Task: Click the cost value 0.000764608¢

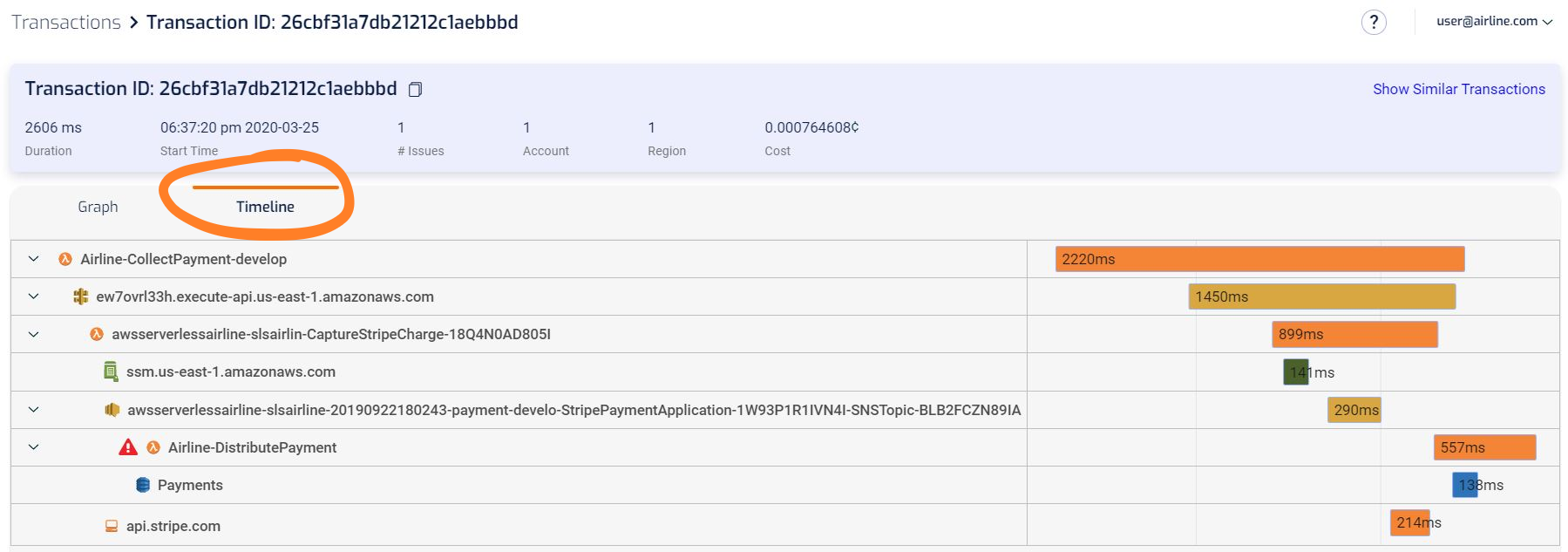Action: (x=811, y=127)
